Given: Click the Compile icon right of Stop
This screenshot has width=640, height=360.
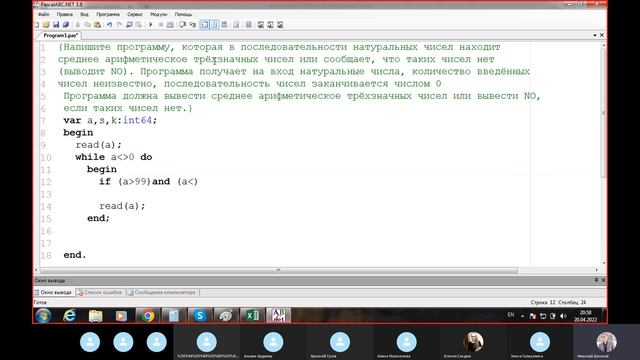Looking at the screenshot, I should (x=170, y=25).
